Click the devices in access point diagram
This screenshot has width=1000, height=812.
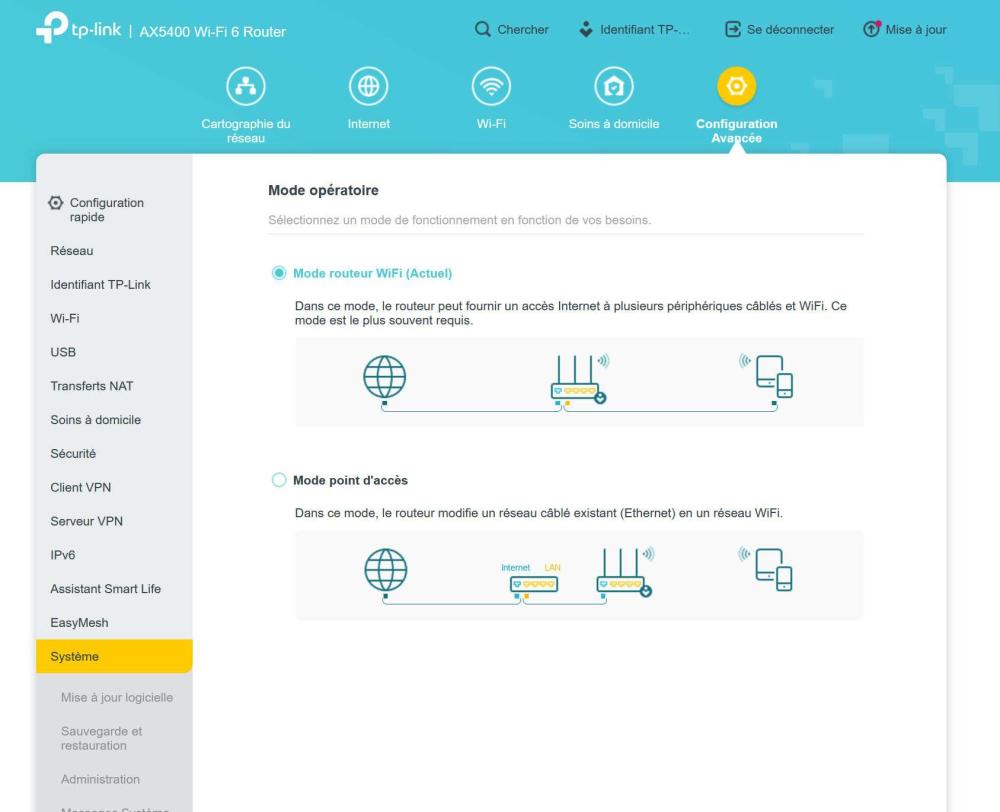[x=767, y=569]
